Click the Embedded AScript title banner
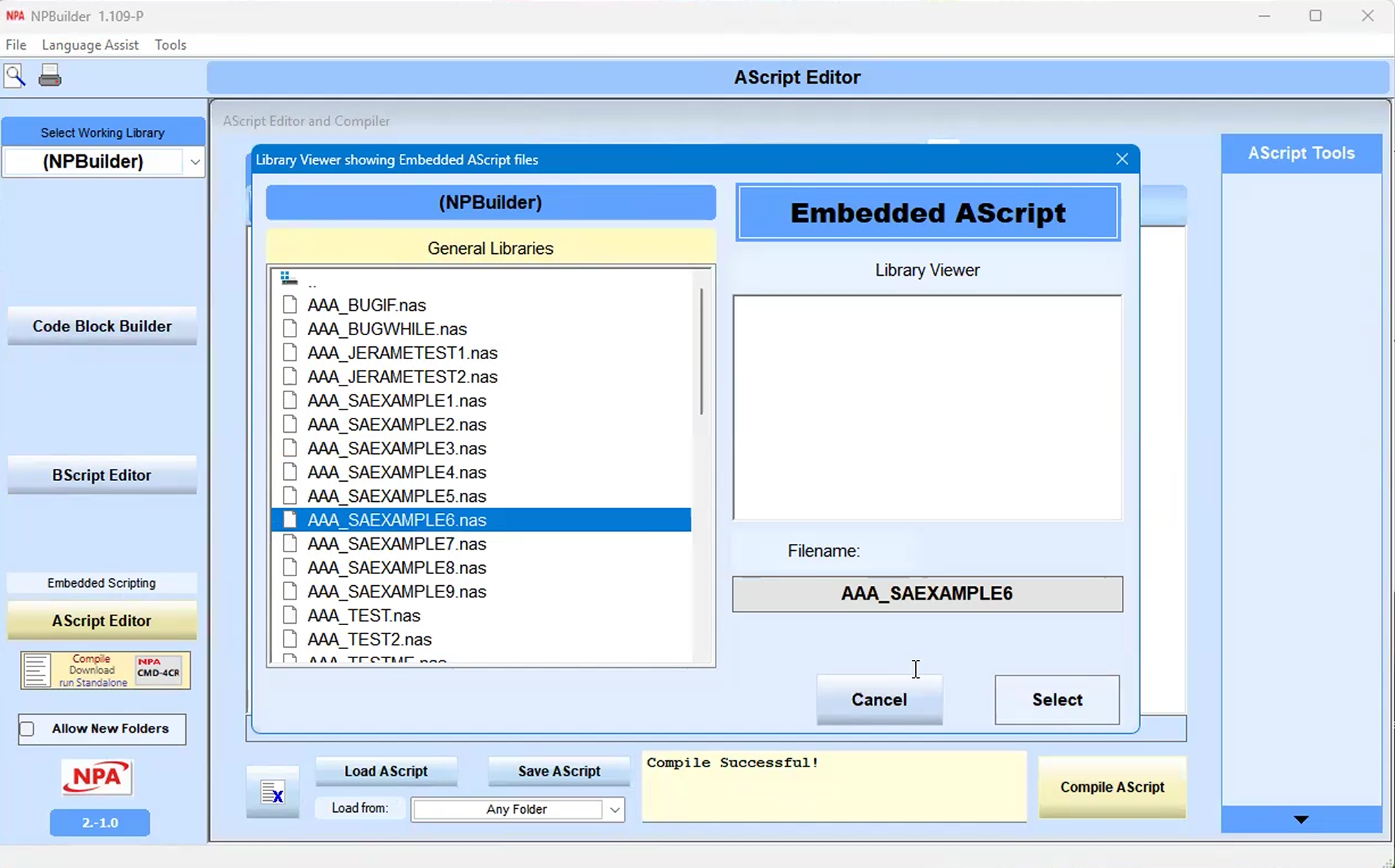Viewport: 1395px width, 868px height. pos(927,213)
